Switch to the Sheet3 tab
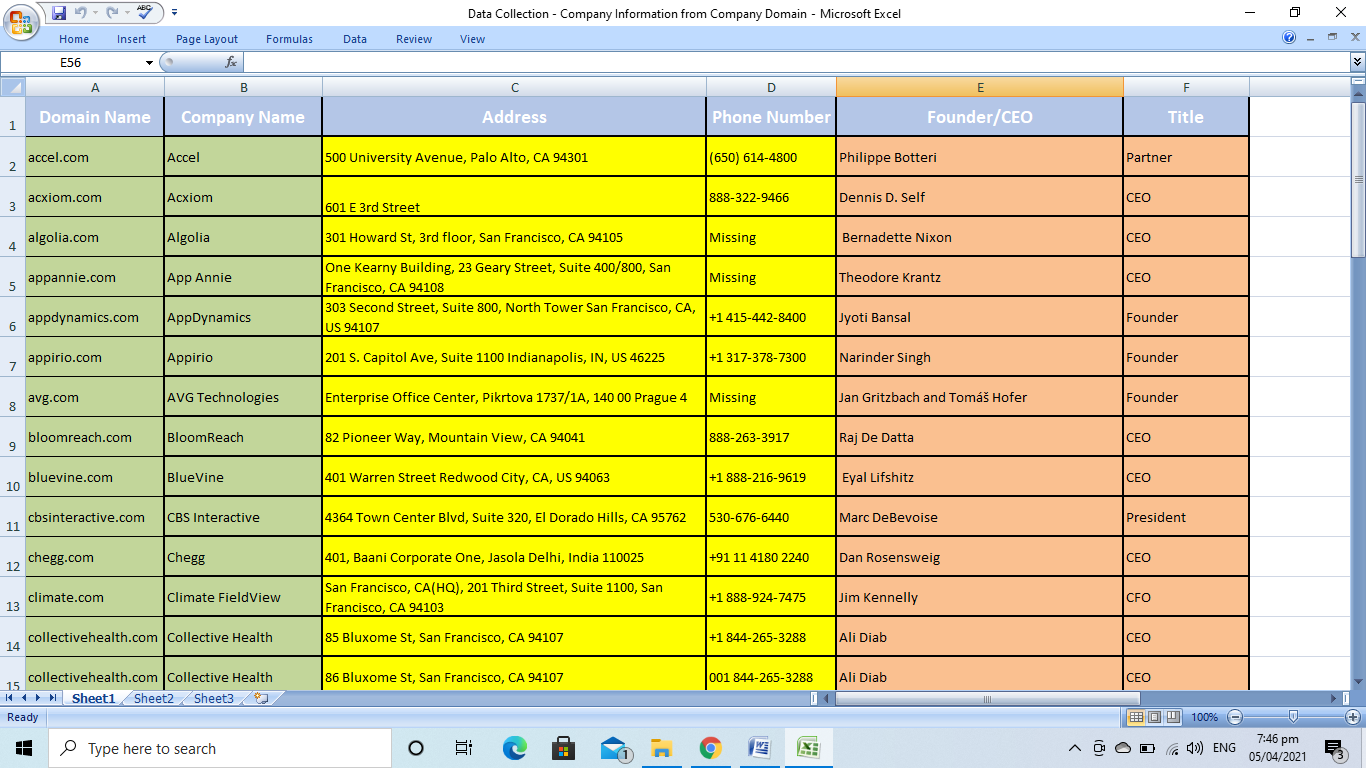1366x768 pixels. [214, 698]
